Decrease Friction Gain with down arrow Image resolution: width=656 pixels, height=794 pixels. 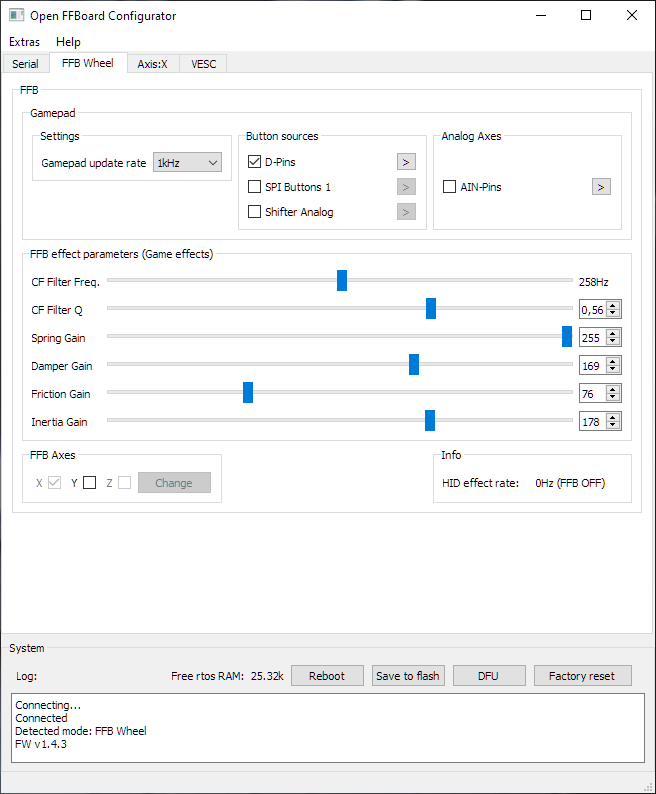[x=613, y=396]
